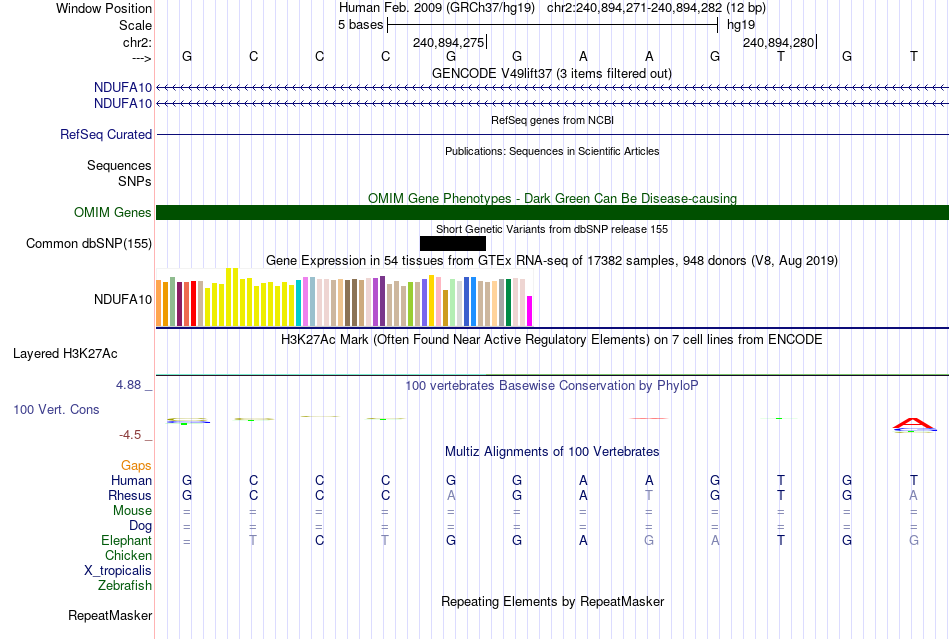The width and height of the screenshot is (950, 639).
Task: Click the PhyloP Basewise Conservation title
Action: click(551, 385)
